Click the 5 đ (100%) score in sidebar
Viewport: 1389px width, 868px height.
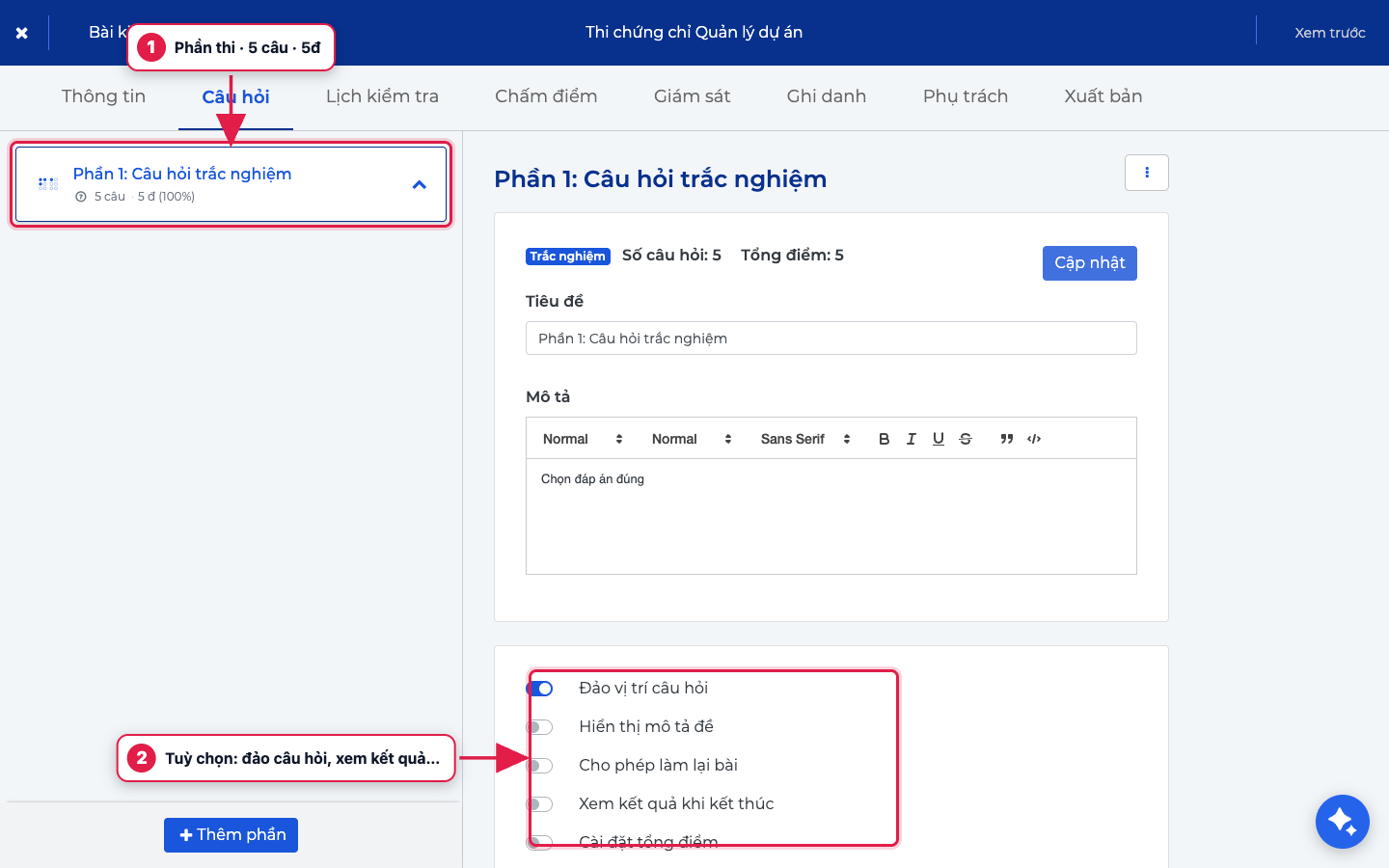click(166, 197)
